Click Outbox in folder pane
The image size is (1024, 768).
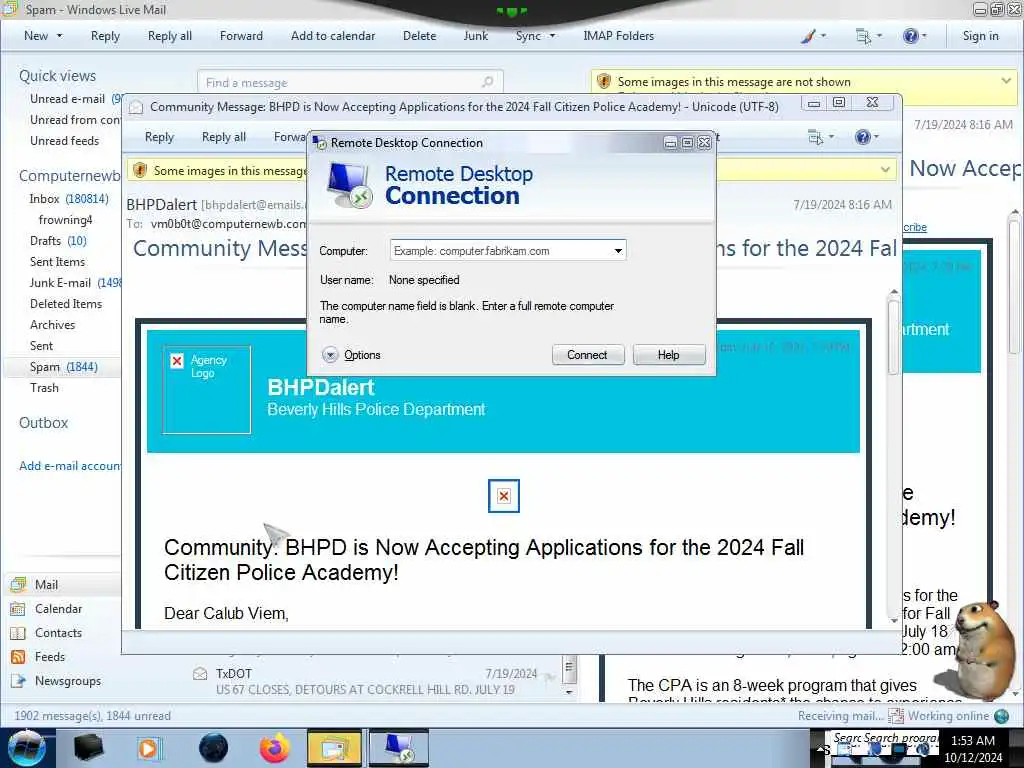(x=43, y=423)
